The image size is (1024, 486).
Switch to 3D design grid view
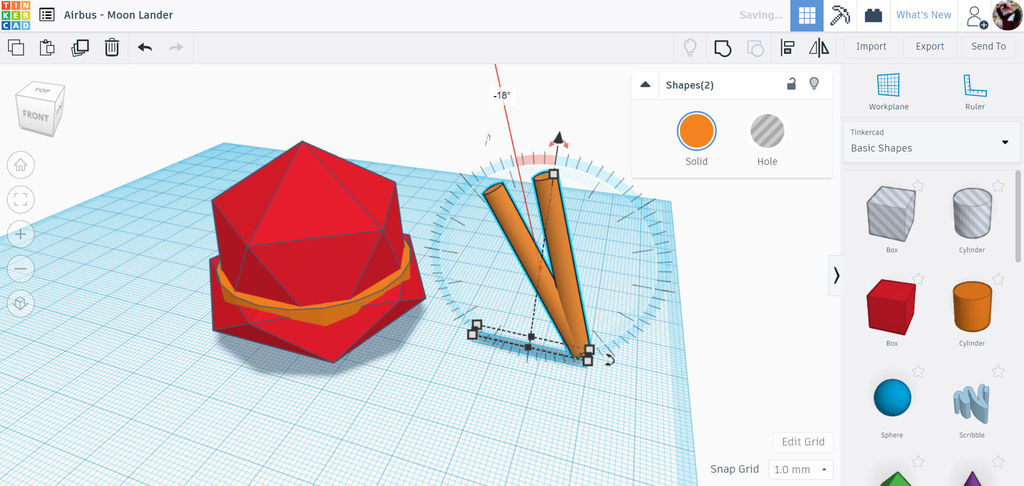807,16
